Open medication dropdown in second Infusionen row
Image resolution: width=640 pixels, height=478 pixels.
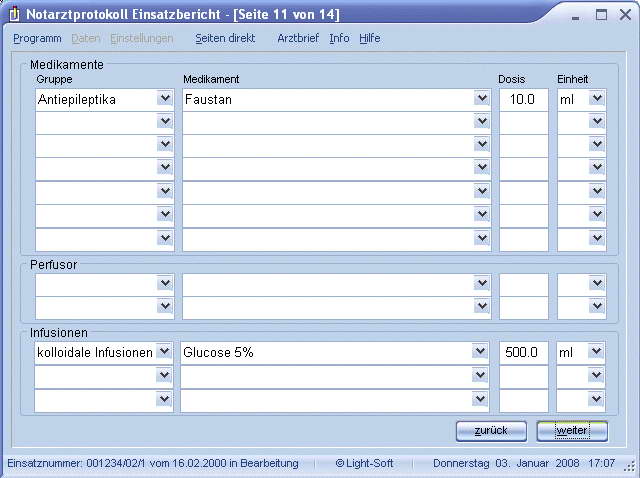[x=480, y=375]
